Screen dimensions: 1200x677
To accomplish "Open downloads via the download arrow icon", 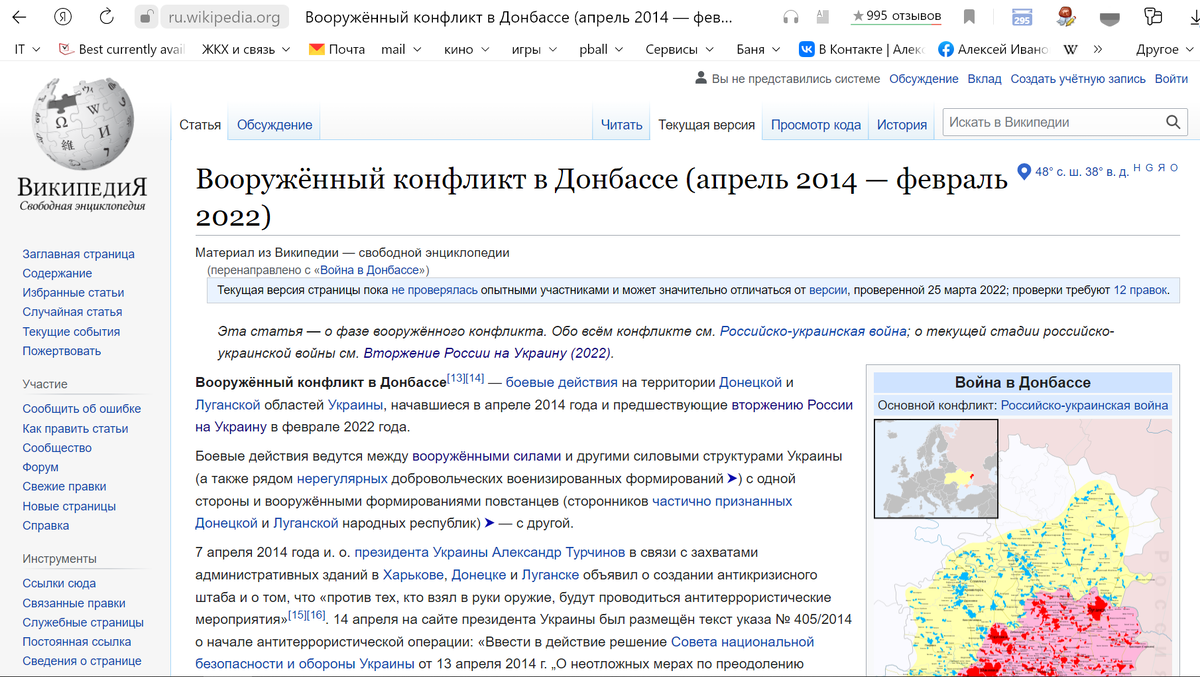I will [1196, 17].
